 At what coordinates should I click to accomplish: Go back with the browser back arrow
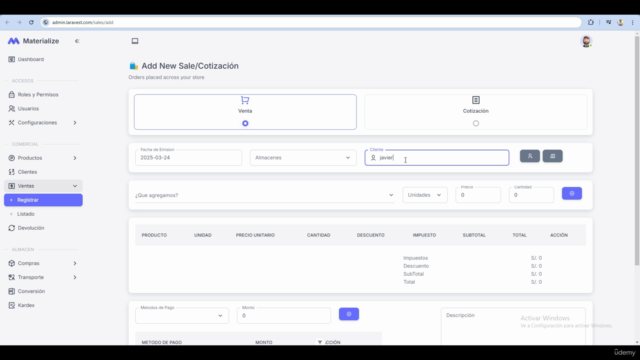point(7,22)
